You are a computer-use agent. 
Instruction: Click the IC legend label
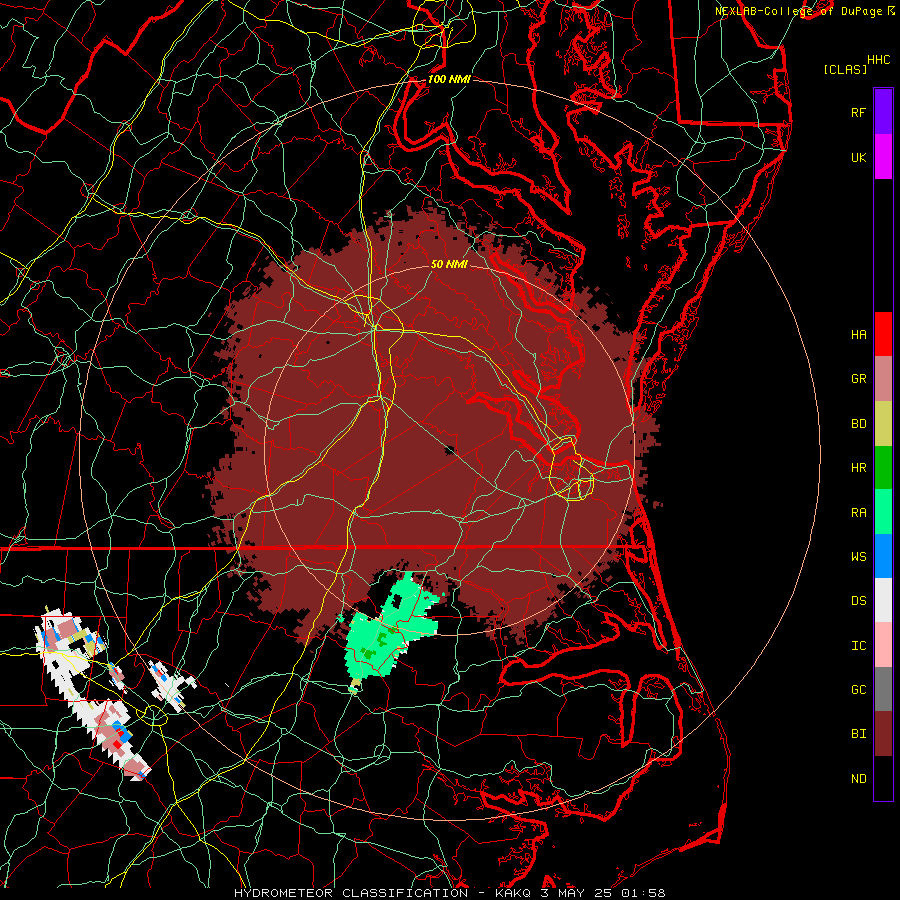pos(858,645)
